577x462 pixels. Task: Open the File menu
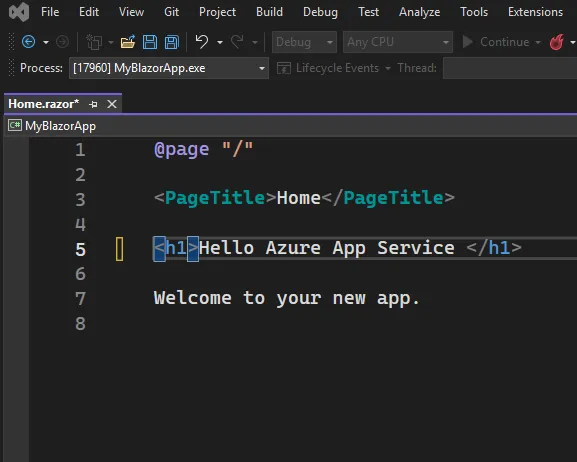point(50,12)
